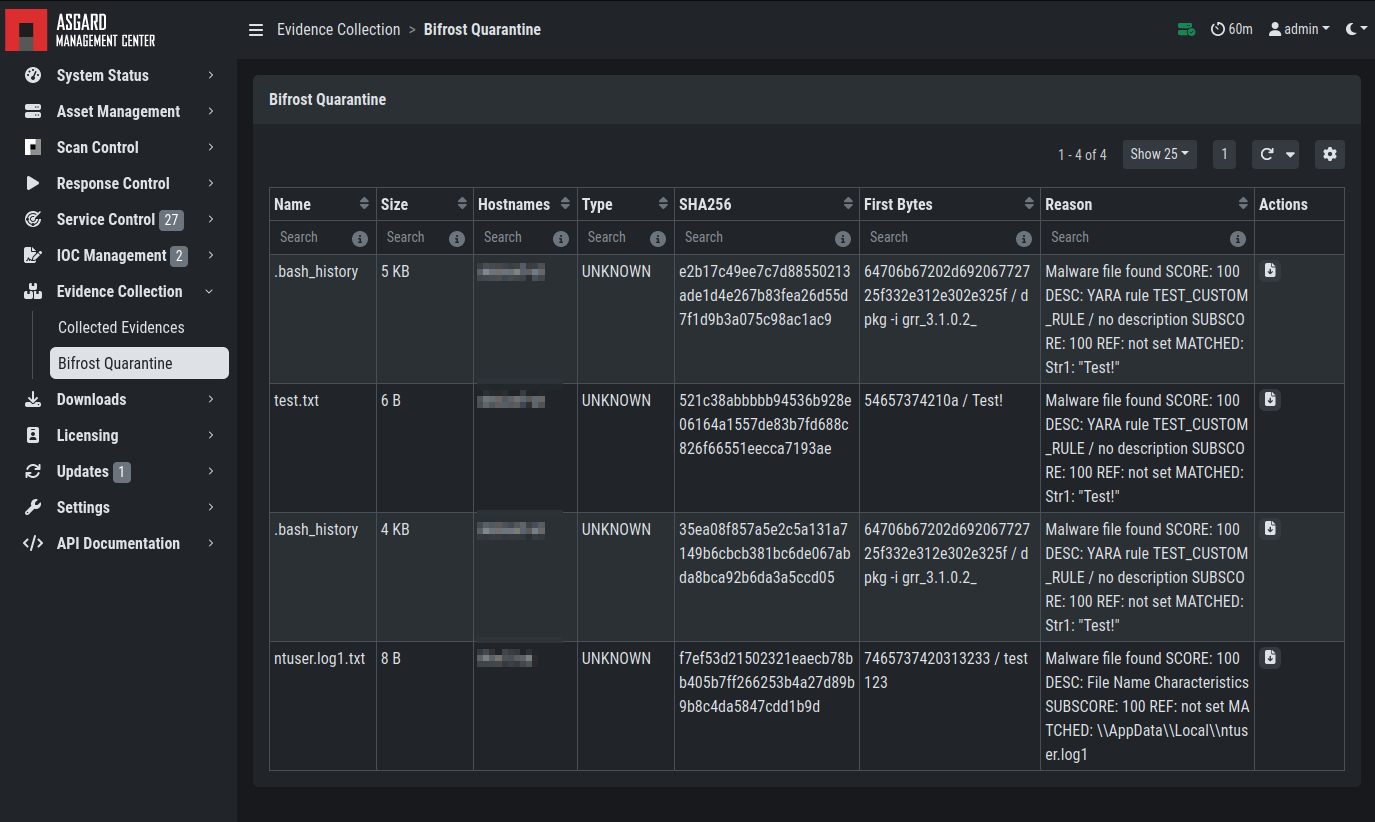Click the ASGARD Management Center logo
This screenshot has width=1375, height=822.
[81, 29]
